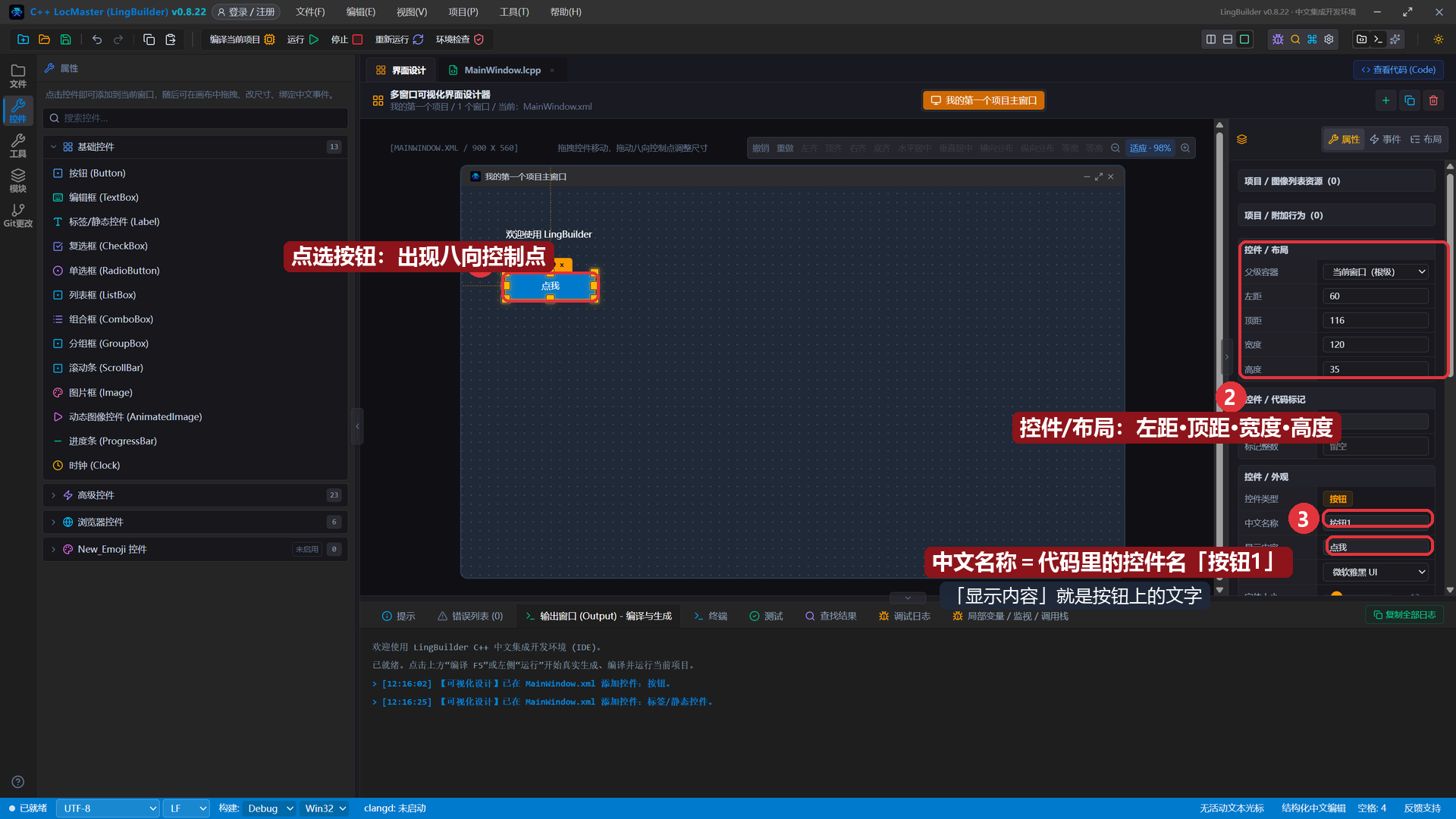1456x819 pixels.
Task: Click the duplicate window icon beside plus
Action: [x=1410, y=100]
